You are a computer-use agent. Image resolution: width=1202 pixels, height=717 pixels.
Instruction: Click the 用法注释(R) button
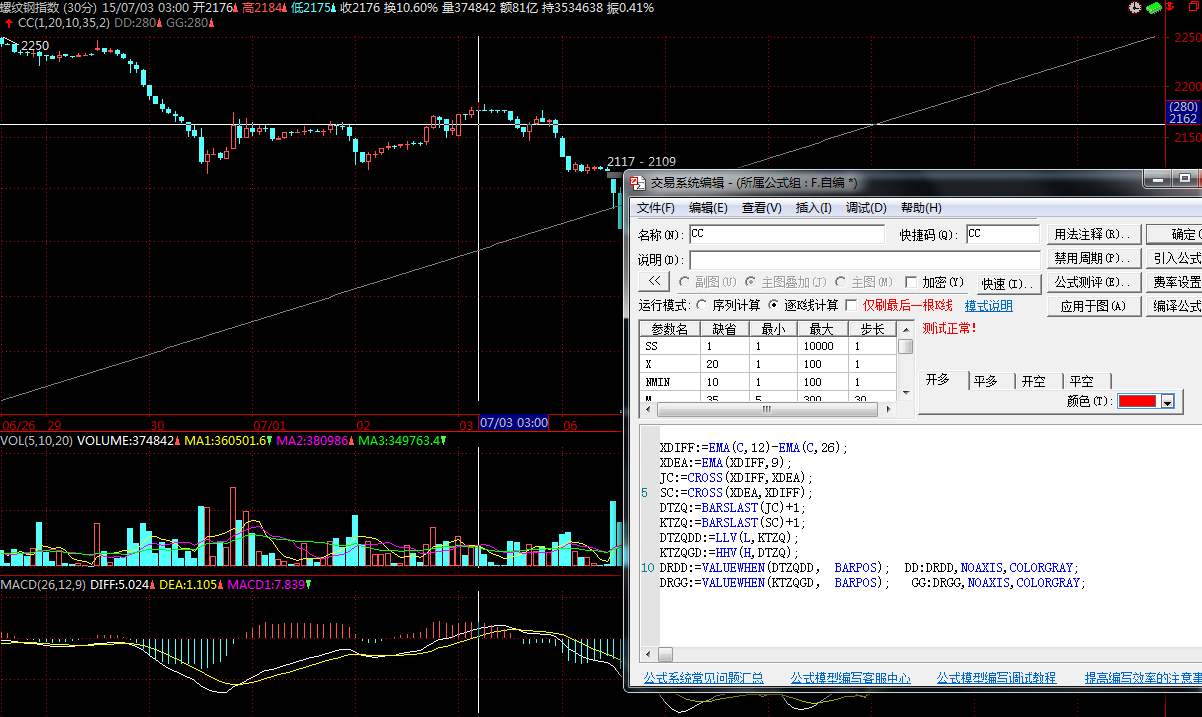click(1093, 234)
